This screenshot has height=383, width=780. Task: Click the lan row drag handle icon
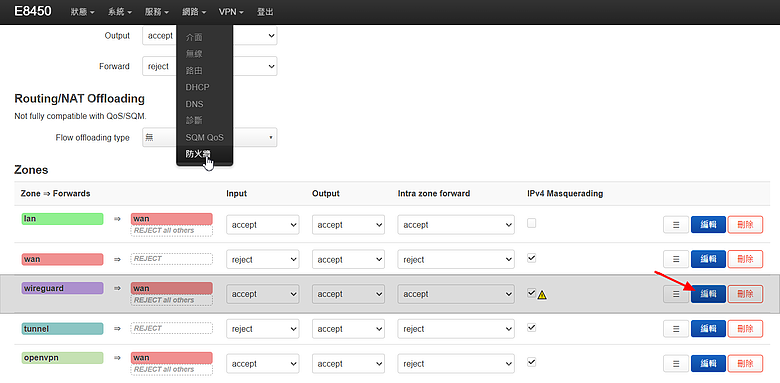(x=676, y=225)
